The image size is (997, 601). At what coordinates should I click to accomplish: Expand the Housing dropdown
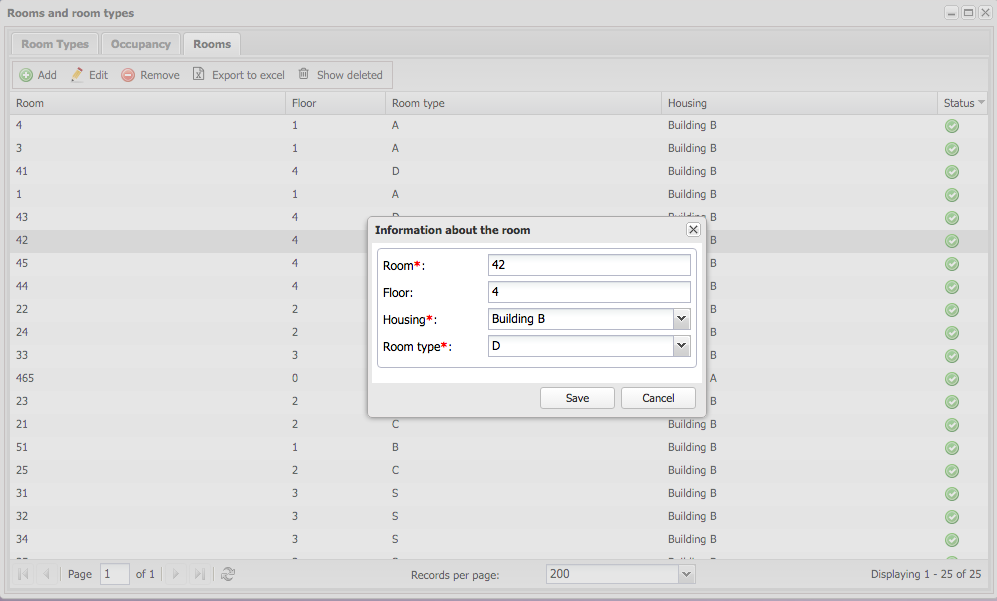[x=682, y=319]
